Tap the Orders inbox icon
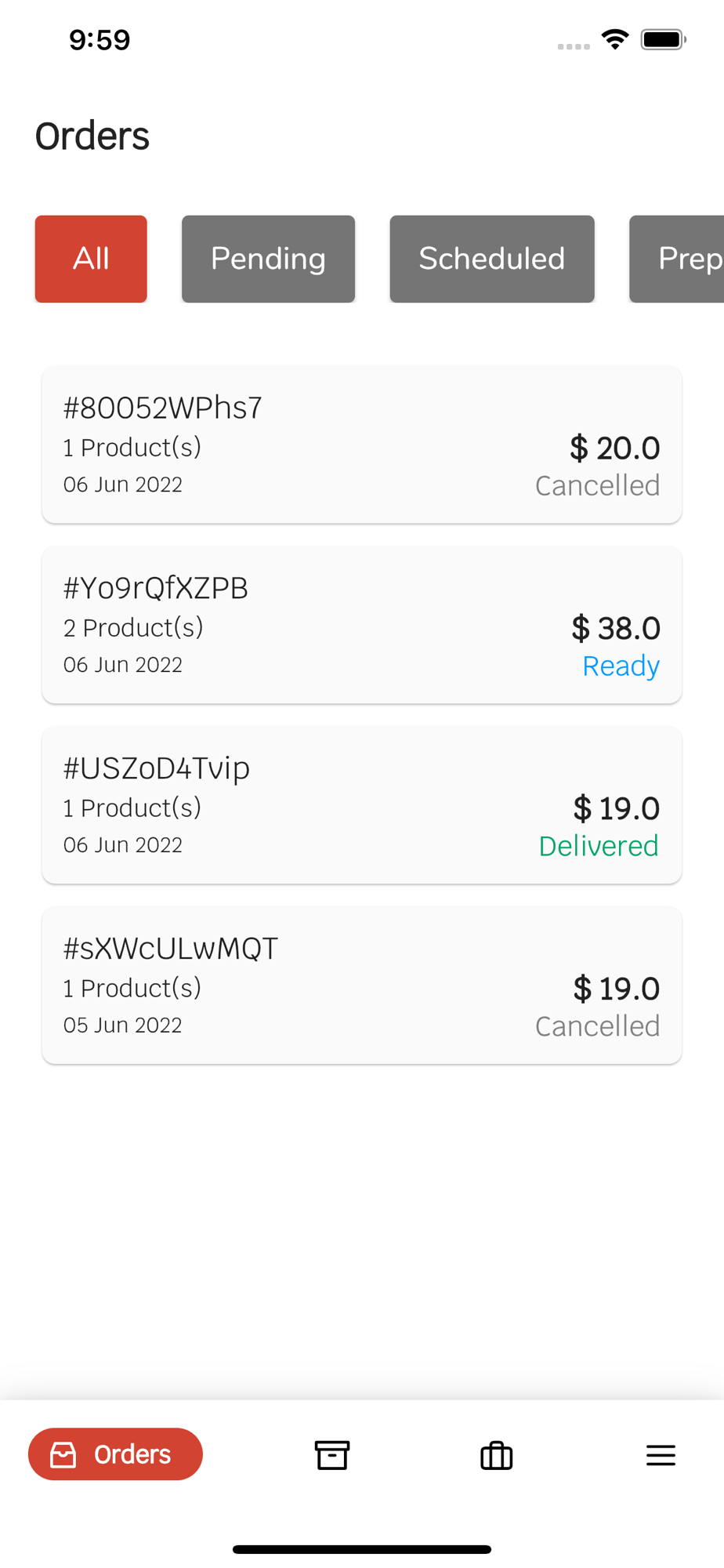Viewport: 724px width, 1568px height. click(x=63, y=1455)
